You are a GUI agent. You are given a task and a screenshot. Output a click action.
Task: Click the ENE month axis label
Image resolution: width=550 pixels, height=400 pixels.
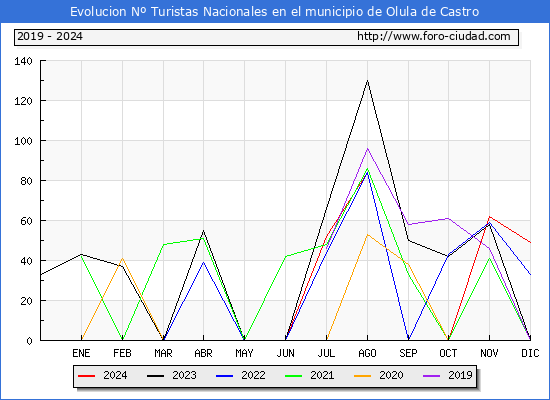(x=81, y=353)
